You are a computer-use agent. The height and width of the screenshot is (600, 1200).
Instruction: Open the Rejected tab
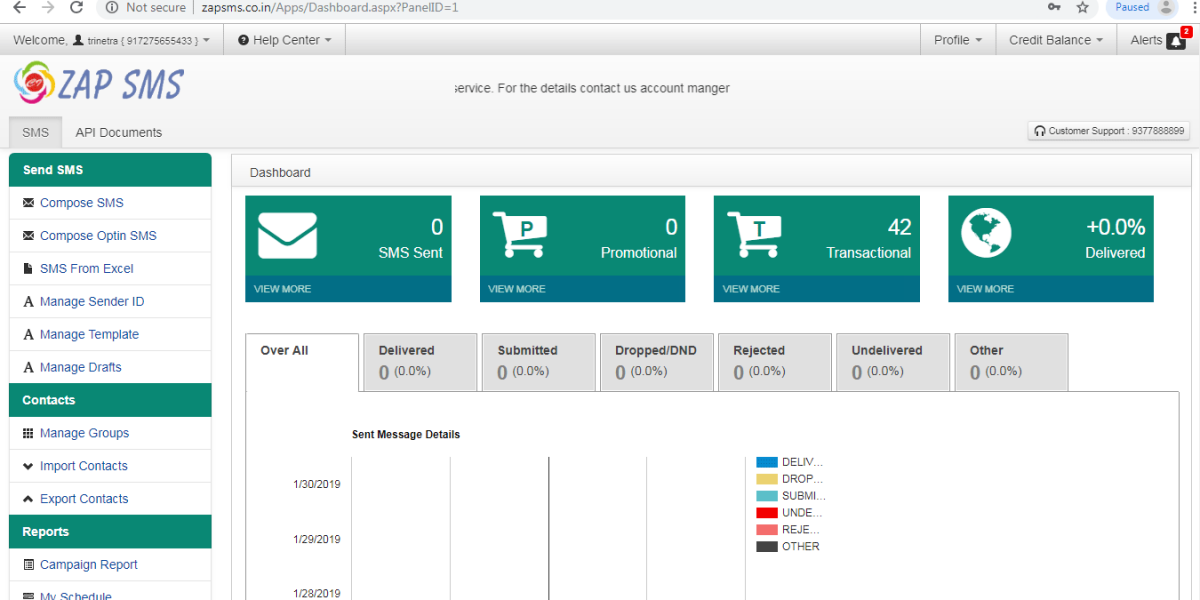[x=774, y=362]
